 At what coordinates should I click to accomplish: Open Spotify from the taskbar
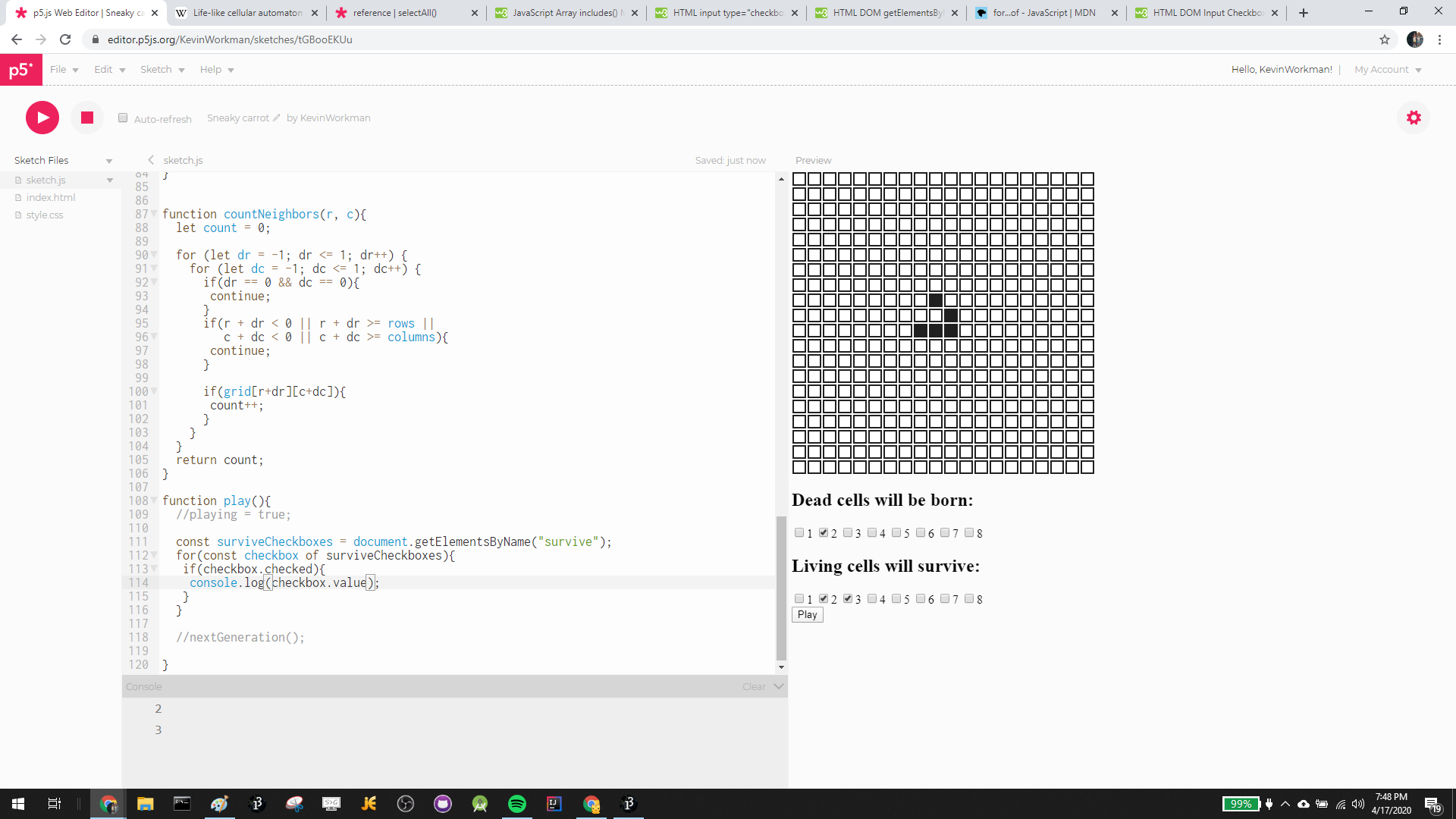[x=517, y=804]
